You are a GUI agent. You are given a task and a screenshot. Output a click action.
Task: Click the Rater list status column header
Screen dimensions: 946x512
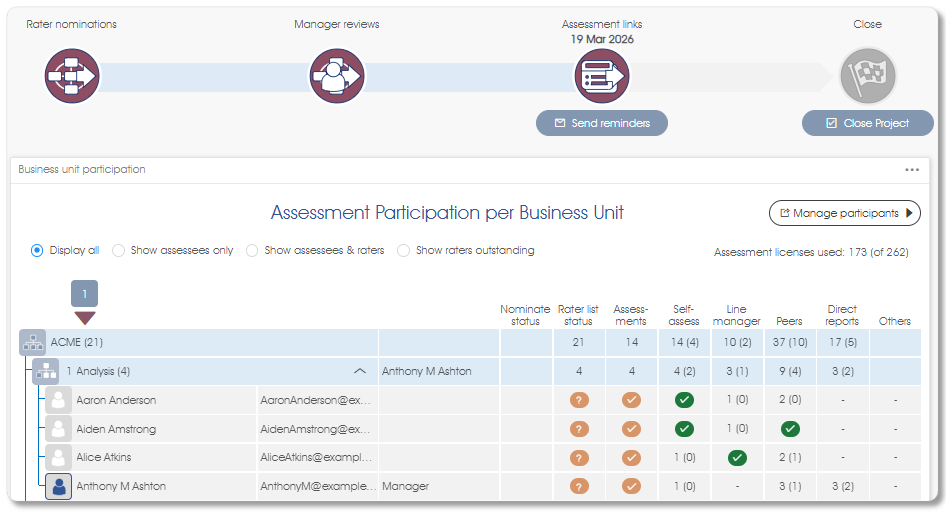[x=578, y=315]
